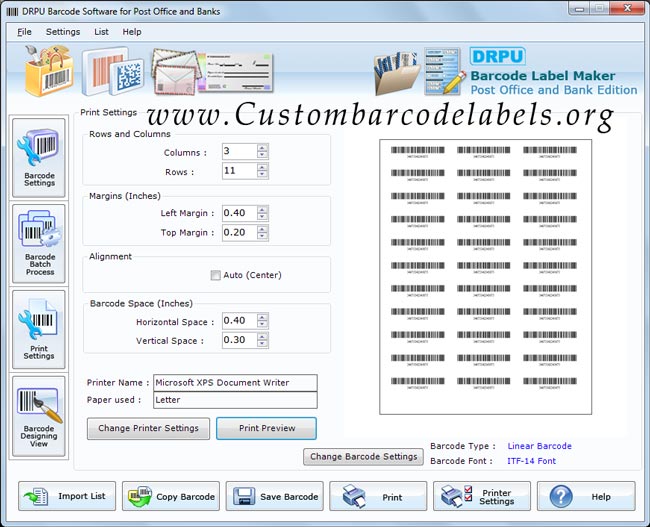Open the Barcode Settings sidebar panel
The image size is (650, 527).
coord(39,158)
